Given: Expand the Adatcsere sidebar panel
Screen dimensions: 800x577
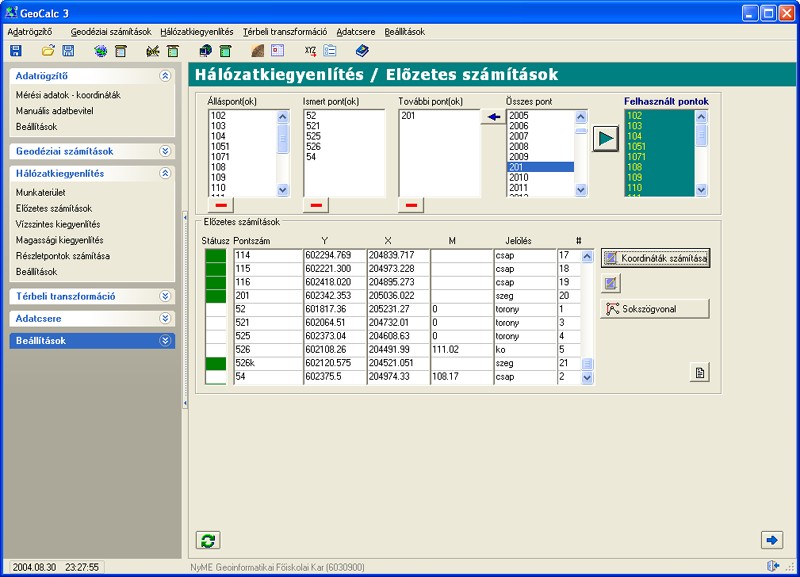Looking at the screenshot, I should pyautogui.click(x=165, y=318).
